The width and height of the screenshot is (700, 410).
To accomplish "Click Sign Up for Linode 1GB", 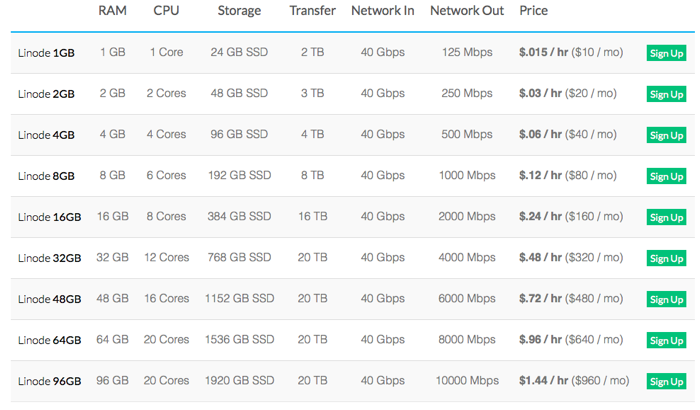I will (666, 53).
